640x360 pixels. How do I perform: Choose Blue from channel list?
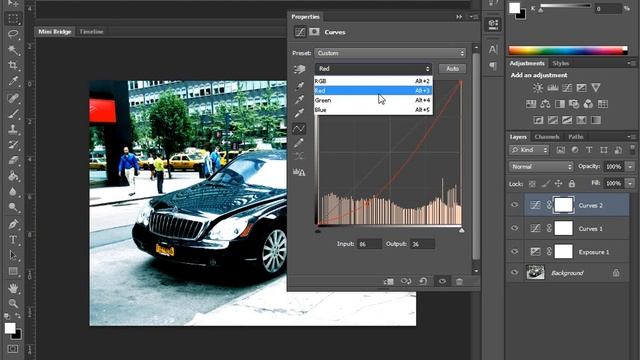[x=373, y=110]
